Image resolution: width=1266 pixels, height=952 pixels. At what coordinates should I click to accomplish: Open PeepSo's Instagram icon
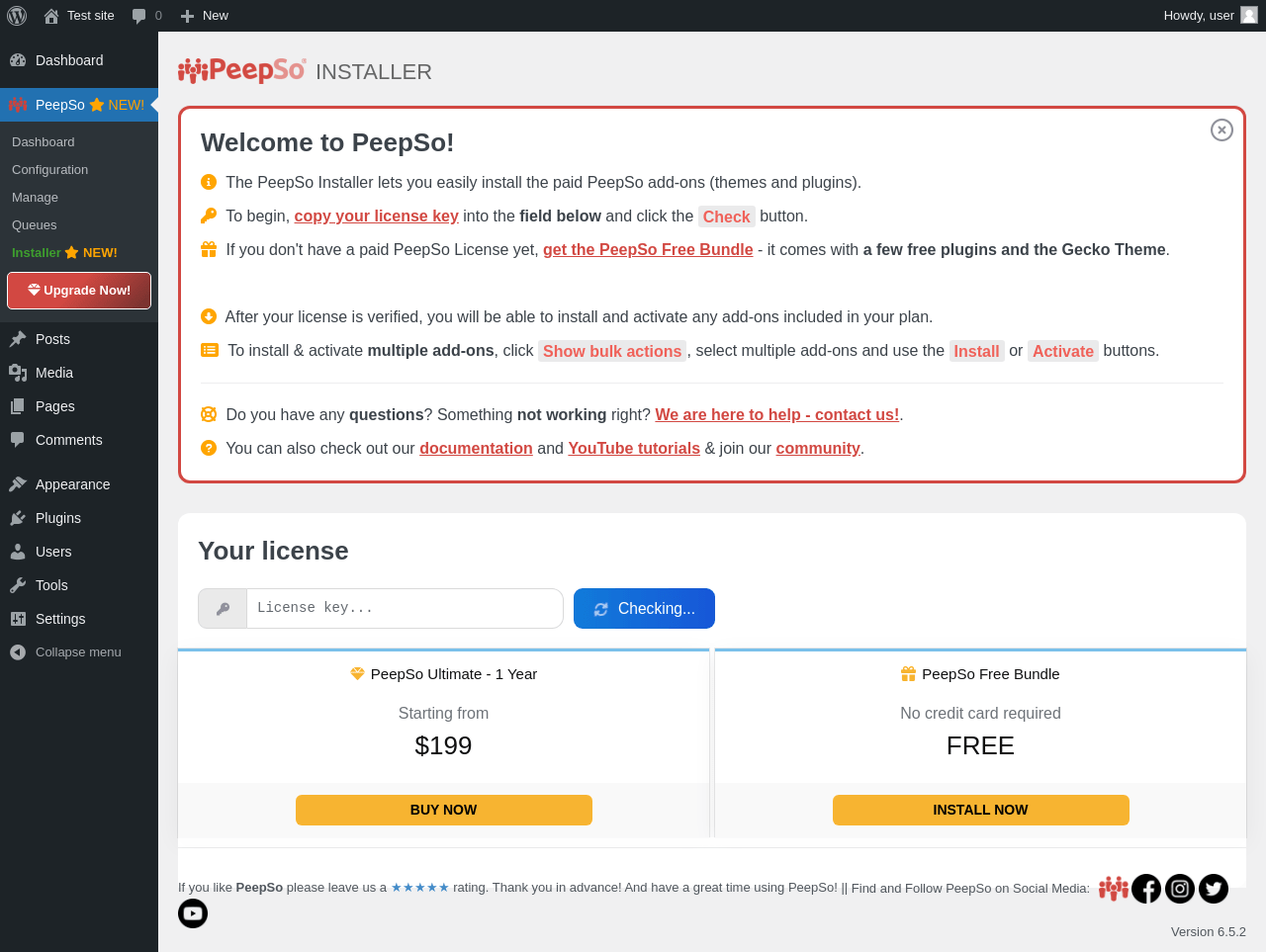pyautogui.click(x=1180, y=889)
